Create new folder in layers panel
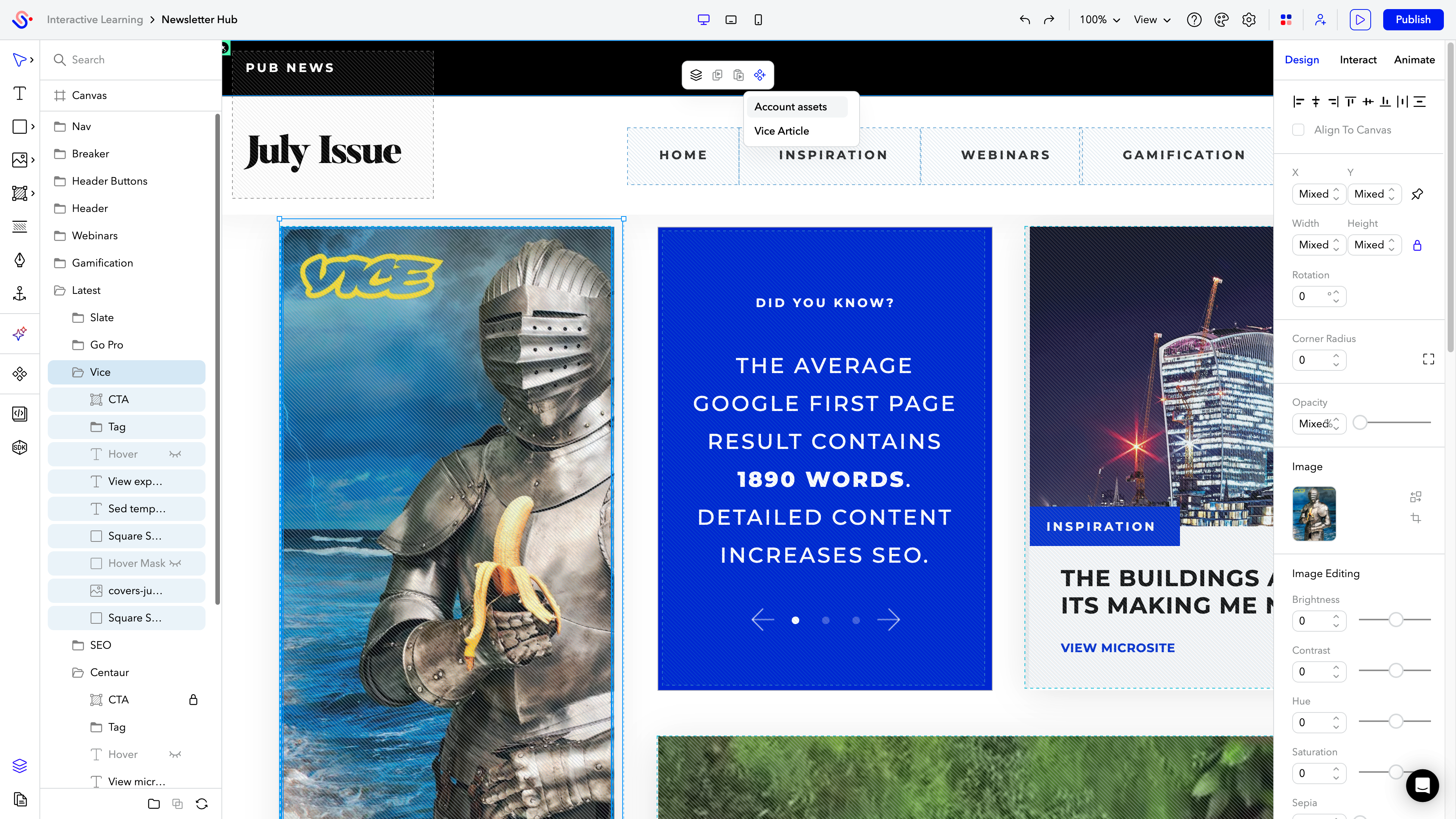The height and width of the screenshot is (819, 1456). tap(154, 804)
